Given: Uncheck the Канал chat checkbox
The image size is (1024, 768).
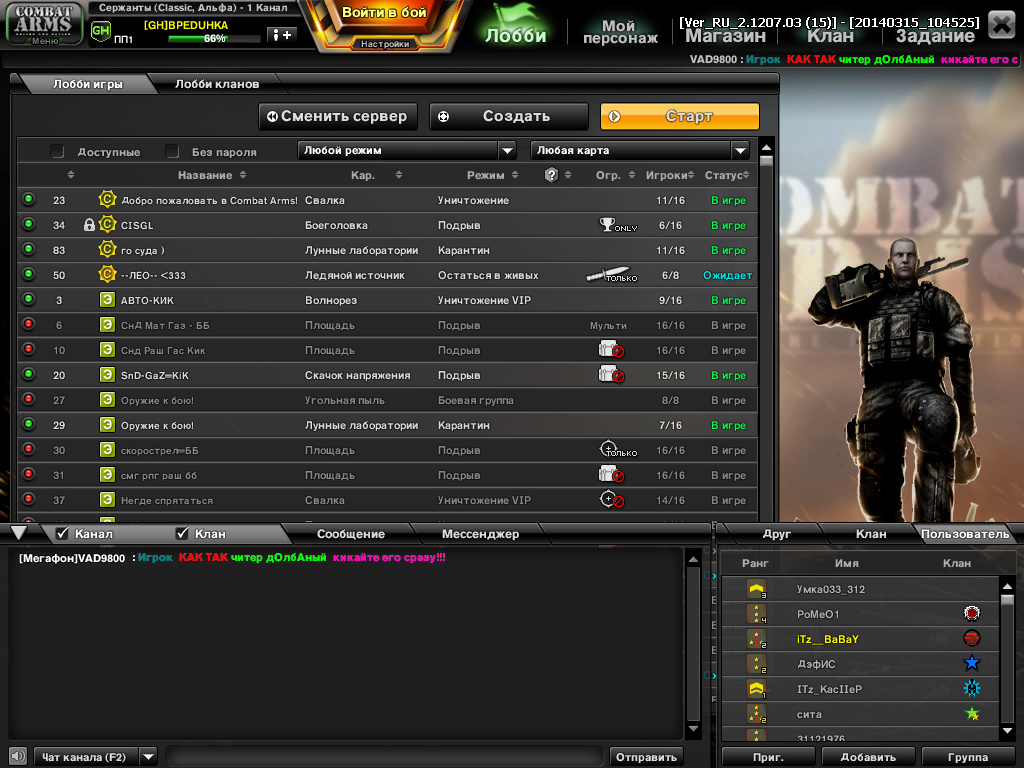Looking at the screenshot, I should click(63, 534).
